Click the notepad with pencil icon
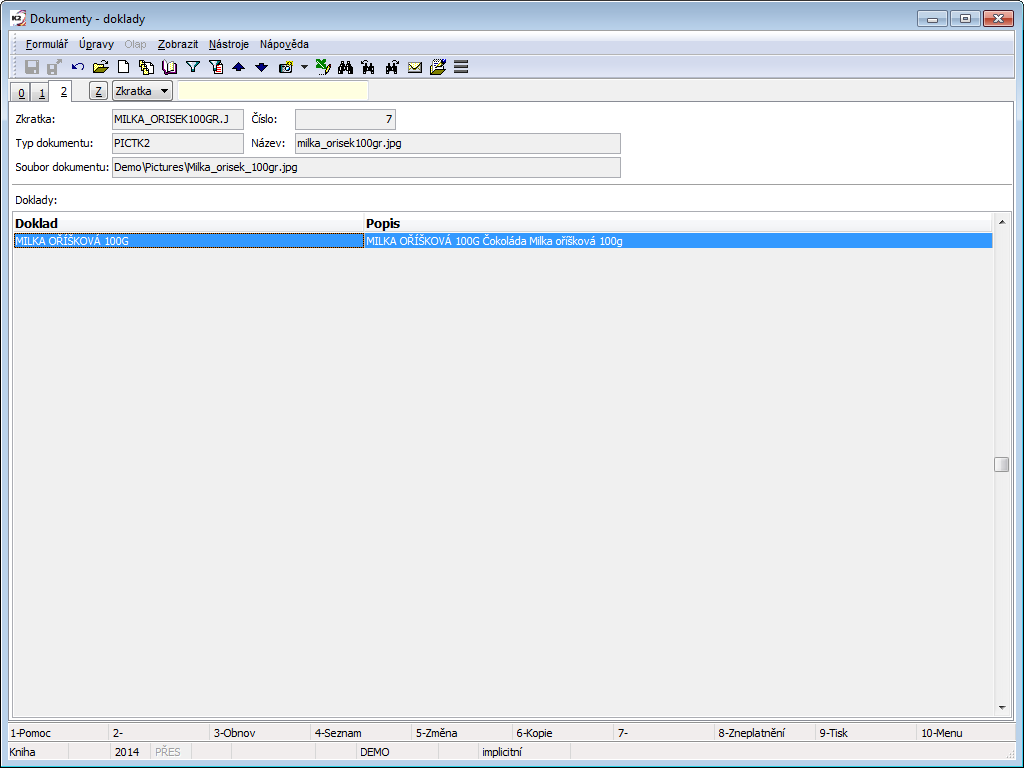1024x768 pixels. pyautogui.click(x=438, y=67)
